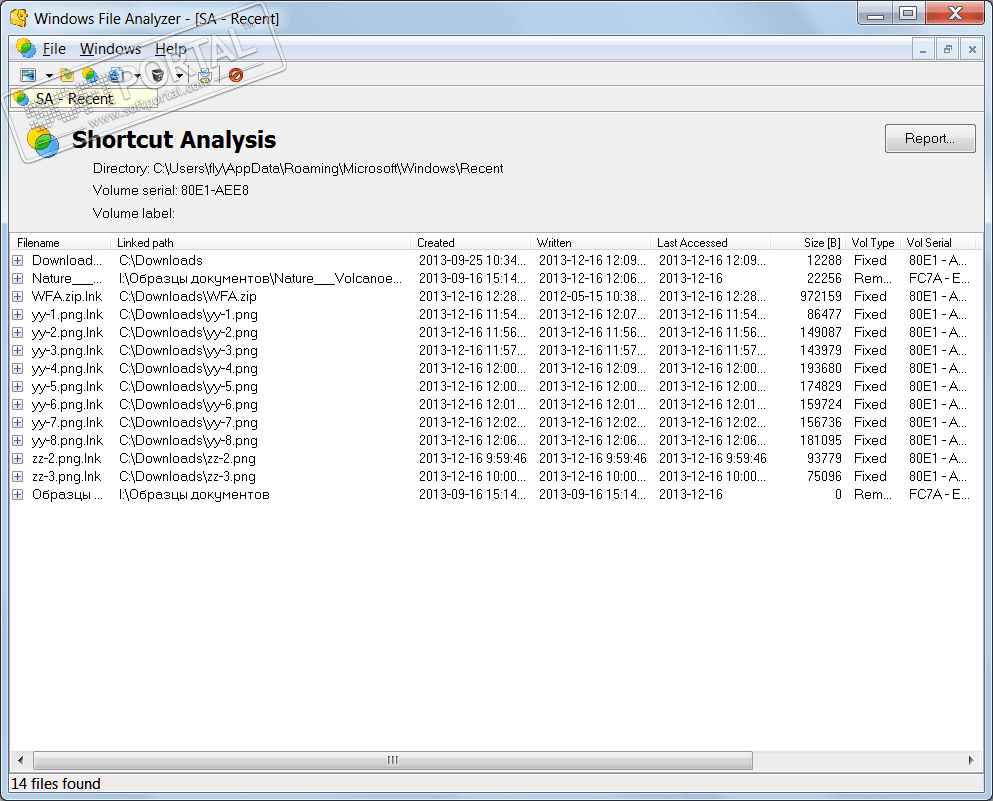Open the File menu
Image resolution: width=993 pixels, height=801 pixels.
[54, 49]
